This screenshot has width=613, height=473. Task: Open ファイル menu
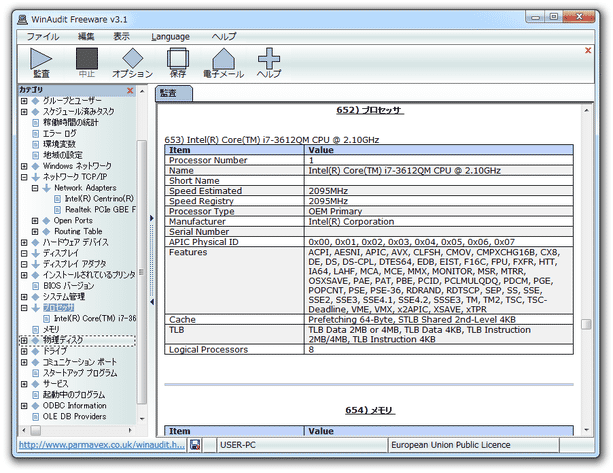(43, 36)
